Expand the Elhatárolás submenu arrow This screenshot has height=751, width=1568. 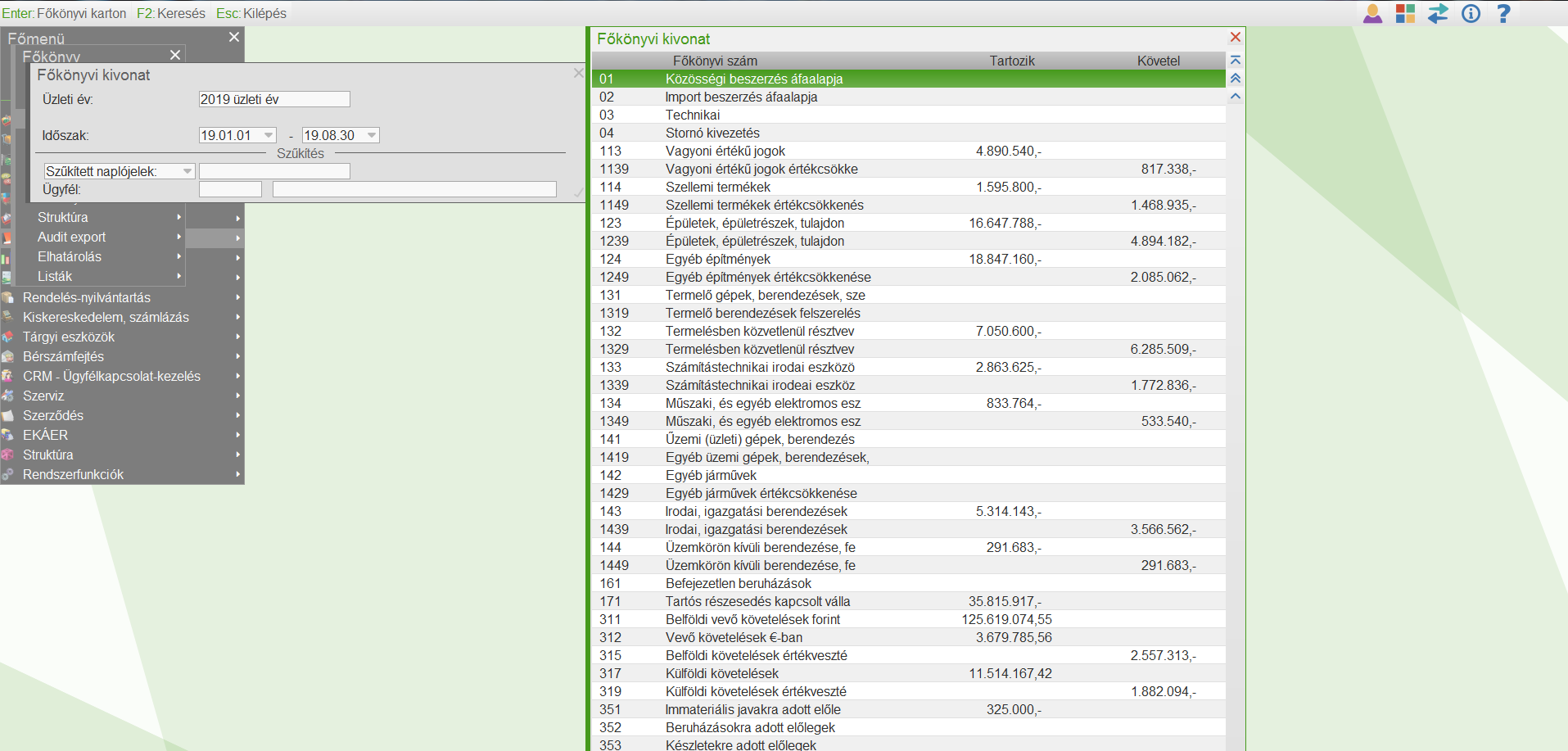[178, 256]
